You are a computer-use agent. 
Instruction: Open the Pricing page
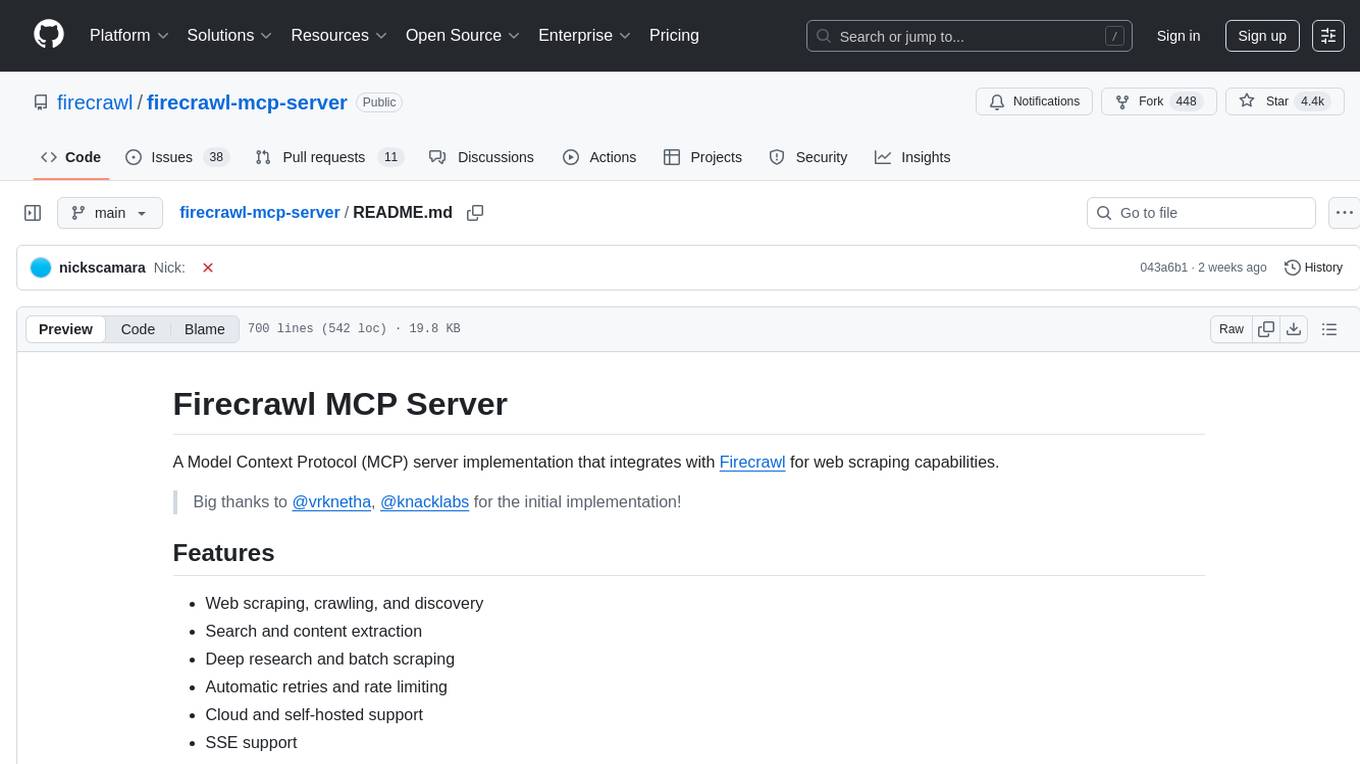pyautogui.click(x=674, y=35)
